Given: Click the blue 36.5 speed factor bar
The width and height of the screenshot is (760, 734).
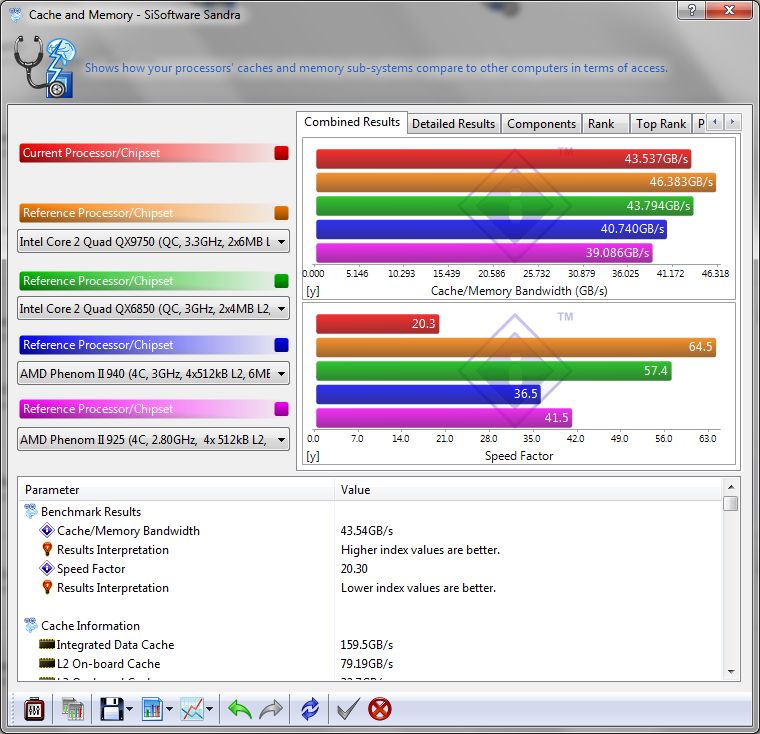Looking at the screenshot, I should [x=428, y=394].
